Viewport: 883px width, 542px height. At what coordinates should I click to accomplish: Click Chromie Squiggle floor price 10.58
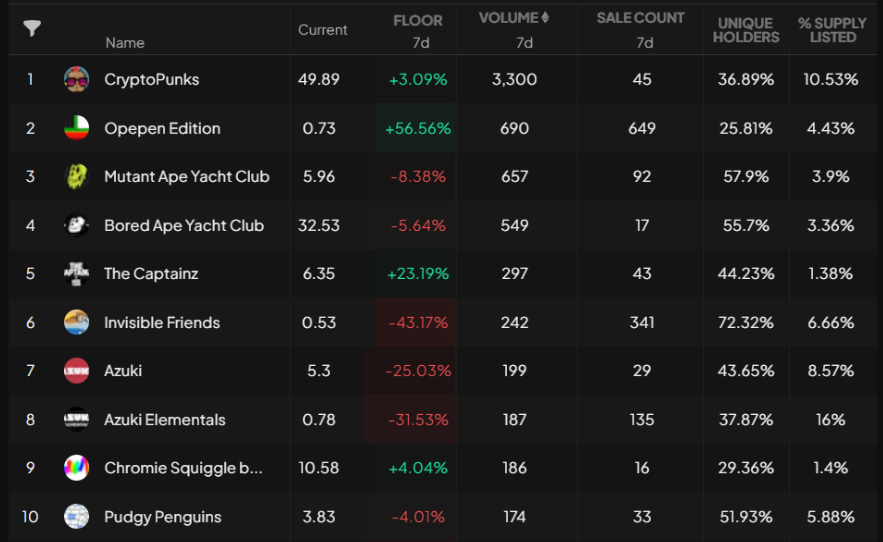[x=319, y=468]
